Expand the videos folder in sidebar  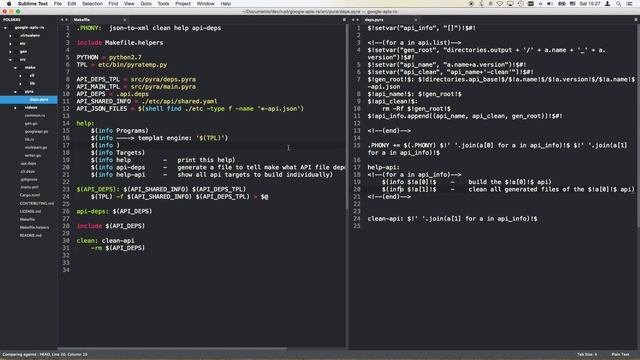[x=16, y=108]
